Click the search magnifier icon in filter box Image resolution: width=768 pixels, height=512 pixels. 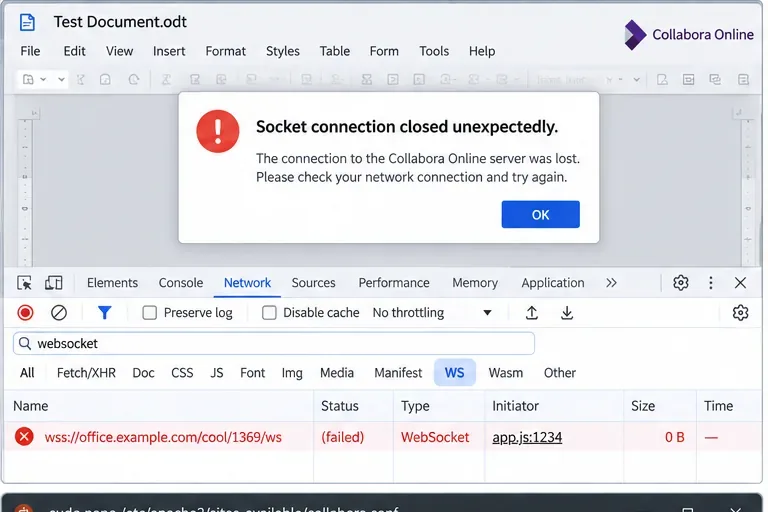point(25,343)
